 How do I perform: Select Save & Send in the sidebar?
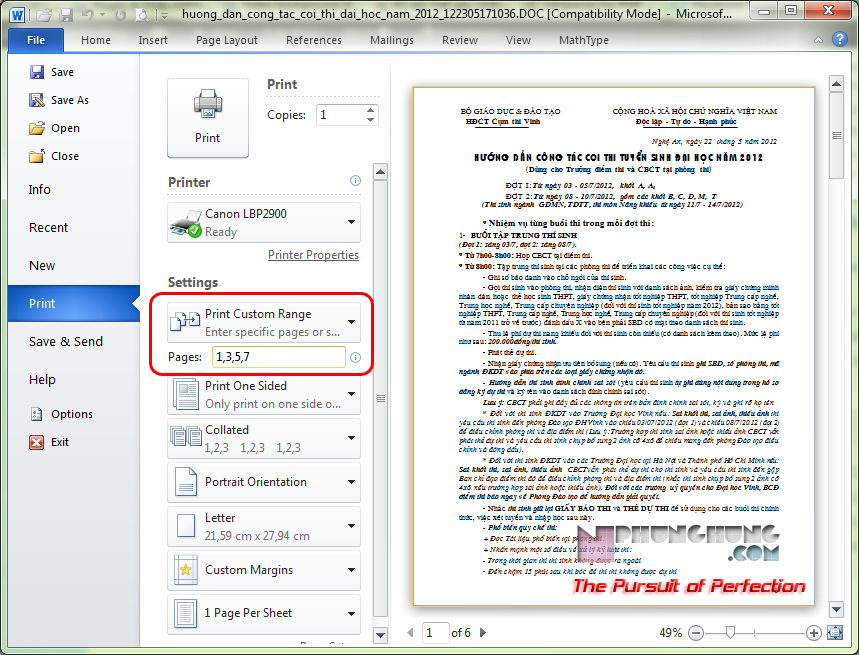point(66,341)
